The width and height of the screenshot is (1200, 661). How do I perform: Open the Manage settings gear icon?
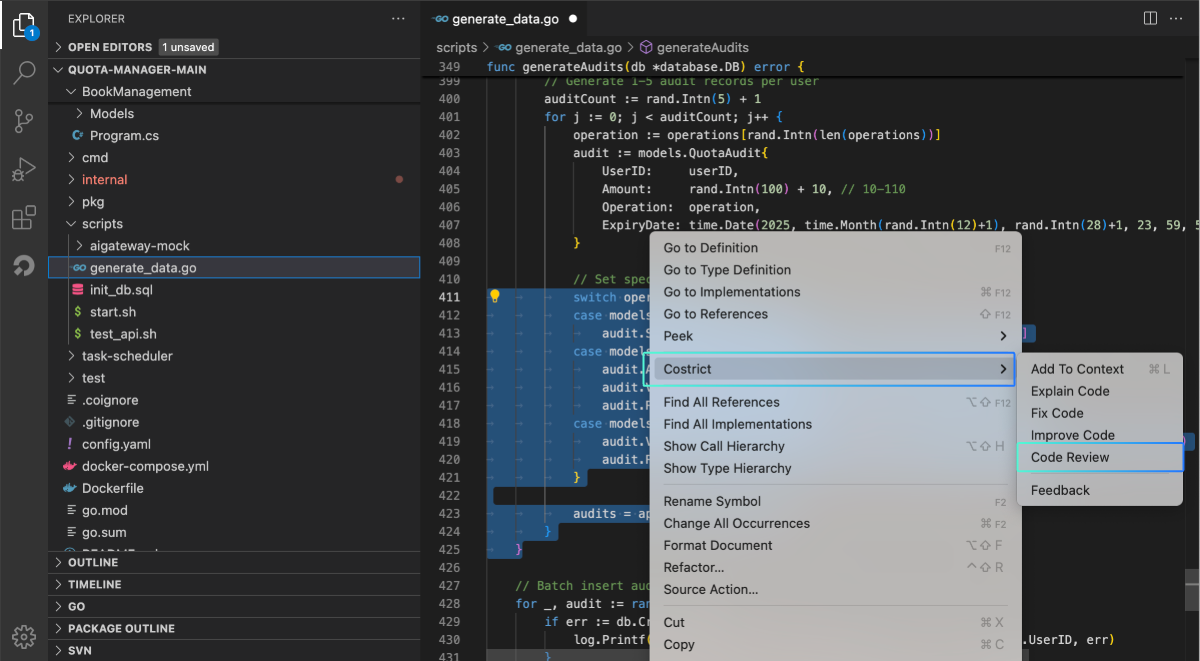[24, 636]
